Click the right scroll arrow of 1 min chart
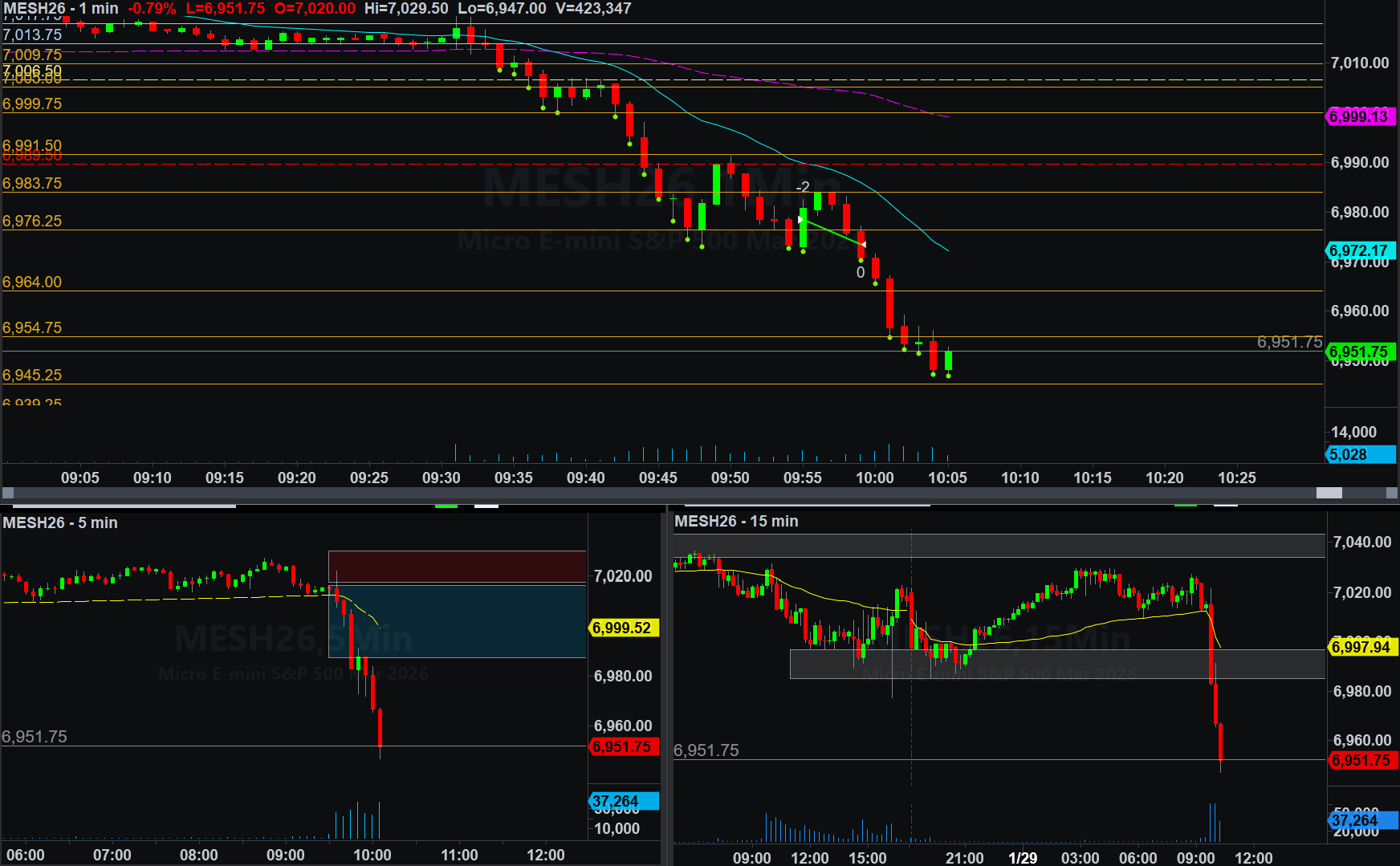Viewport: 1400px width, 866px height. 1391,493
